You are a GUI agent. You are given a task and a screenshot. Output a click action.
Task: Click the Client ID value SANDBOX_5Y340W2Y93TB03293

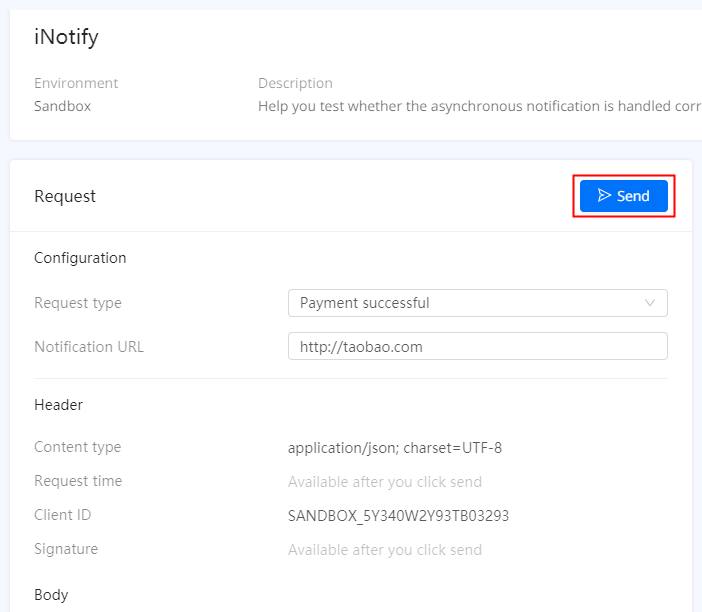click(398, 516)
